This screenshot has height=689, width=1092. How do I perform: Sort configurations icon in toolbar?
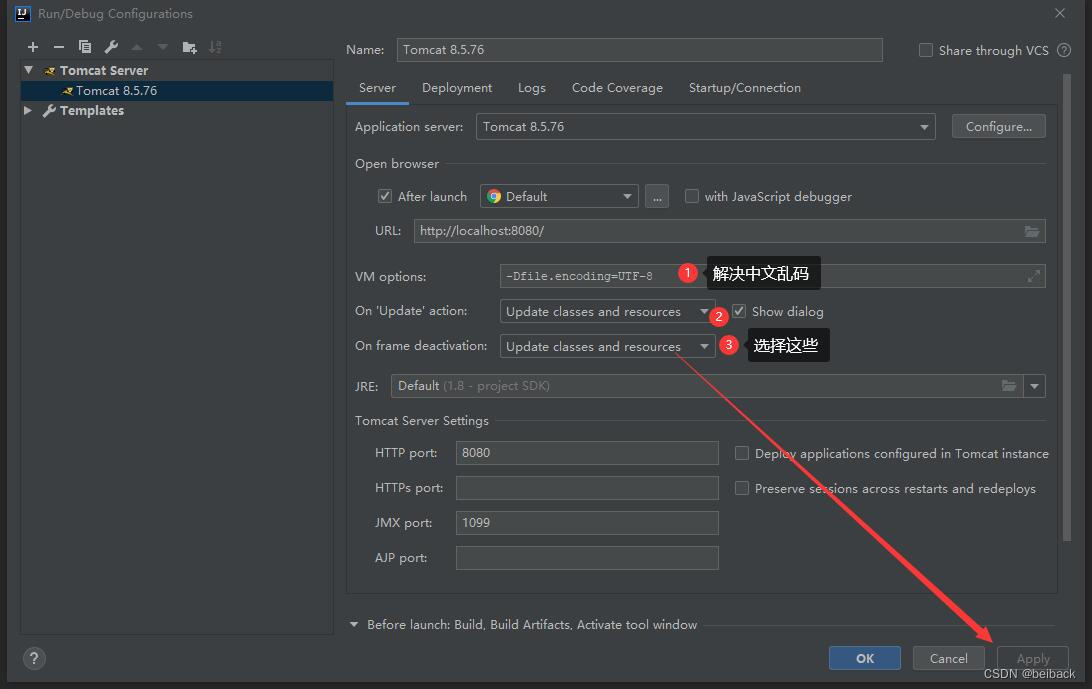tap(215, 47)
